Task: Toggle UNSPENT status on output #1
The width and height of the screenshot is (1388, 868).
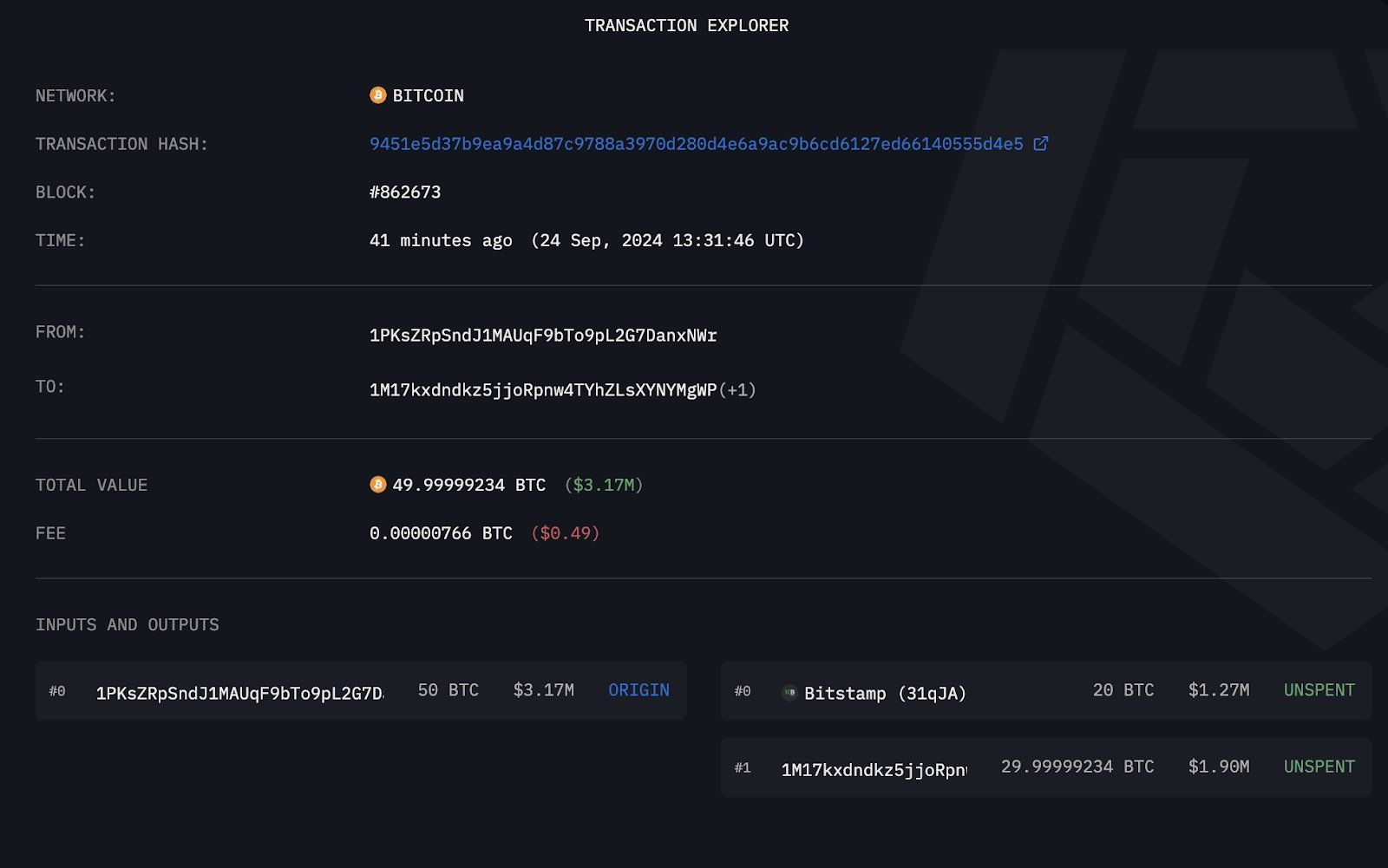Action: click(x=1319, y=767)
